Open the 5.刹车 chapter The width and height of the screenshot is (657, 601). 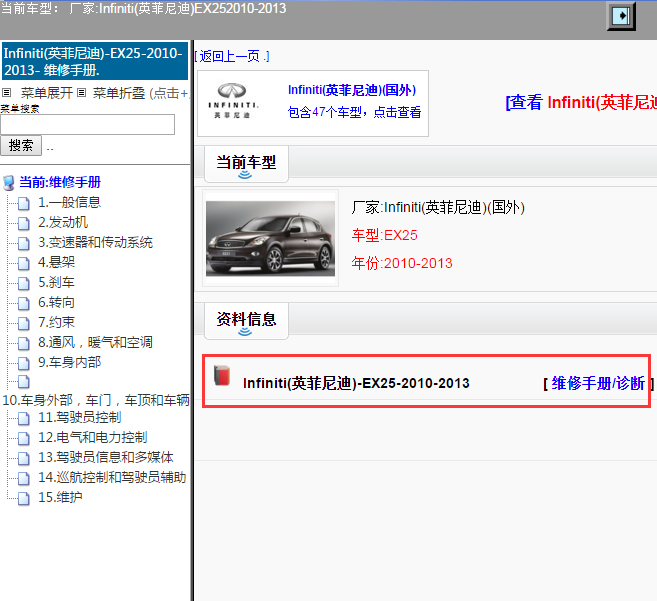[57, 282]
